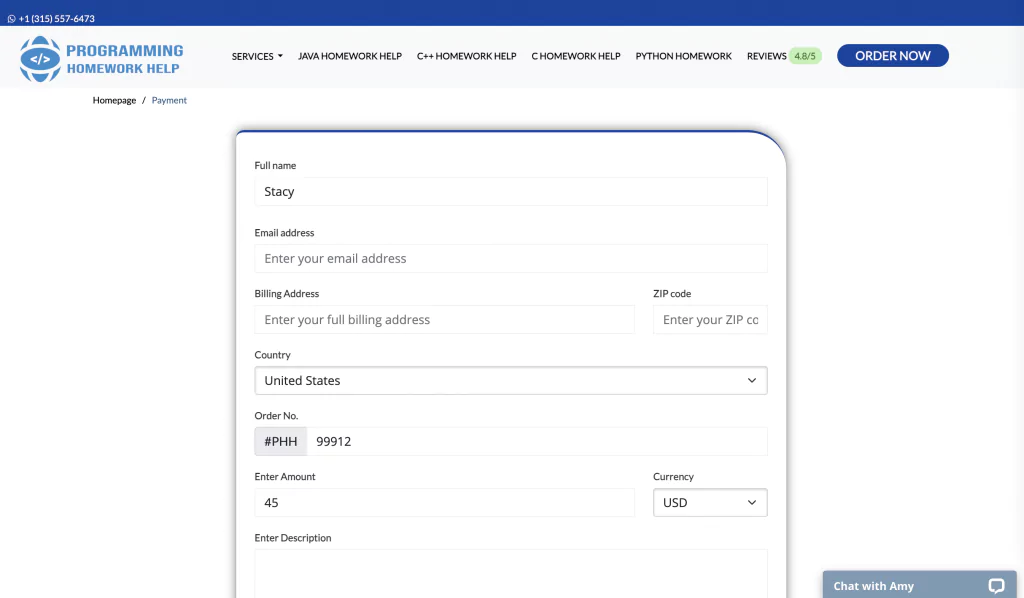Click the Payment breadcrumb
The height and width of the screenshot is (598, 1024).
169,101
